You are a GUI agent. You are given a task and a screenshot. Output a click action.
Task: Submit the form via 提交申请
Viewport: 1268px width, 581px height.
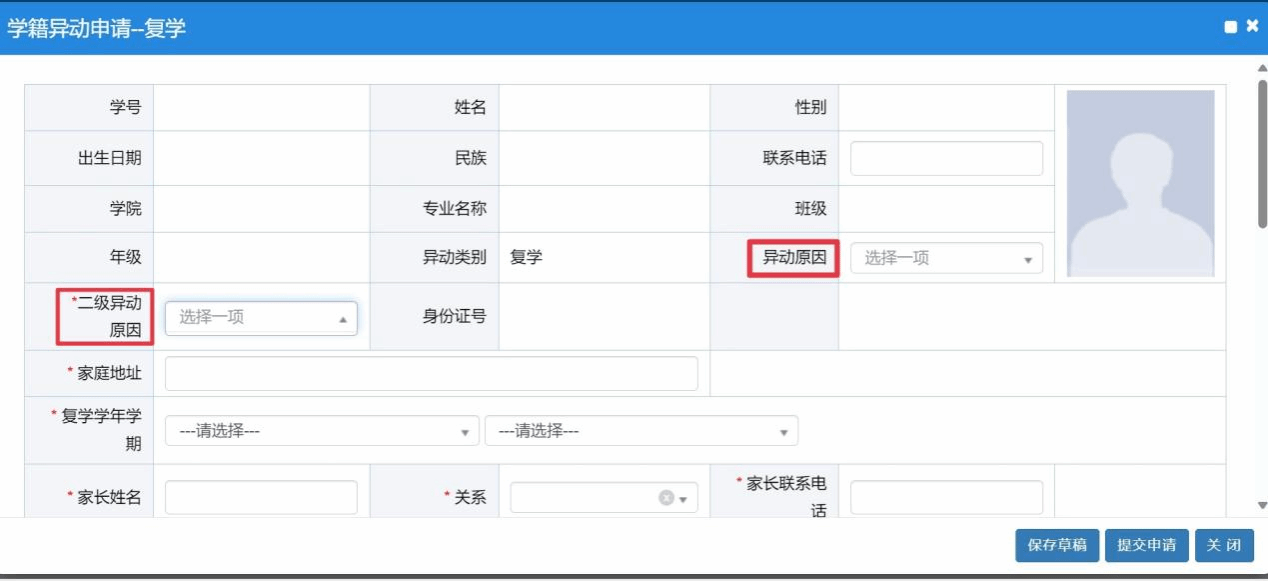pyautogui.click(x=1146, y=545)
